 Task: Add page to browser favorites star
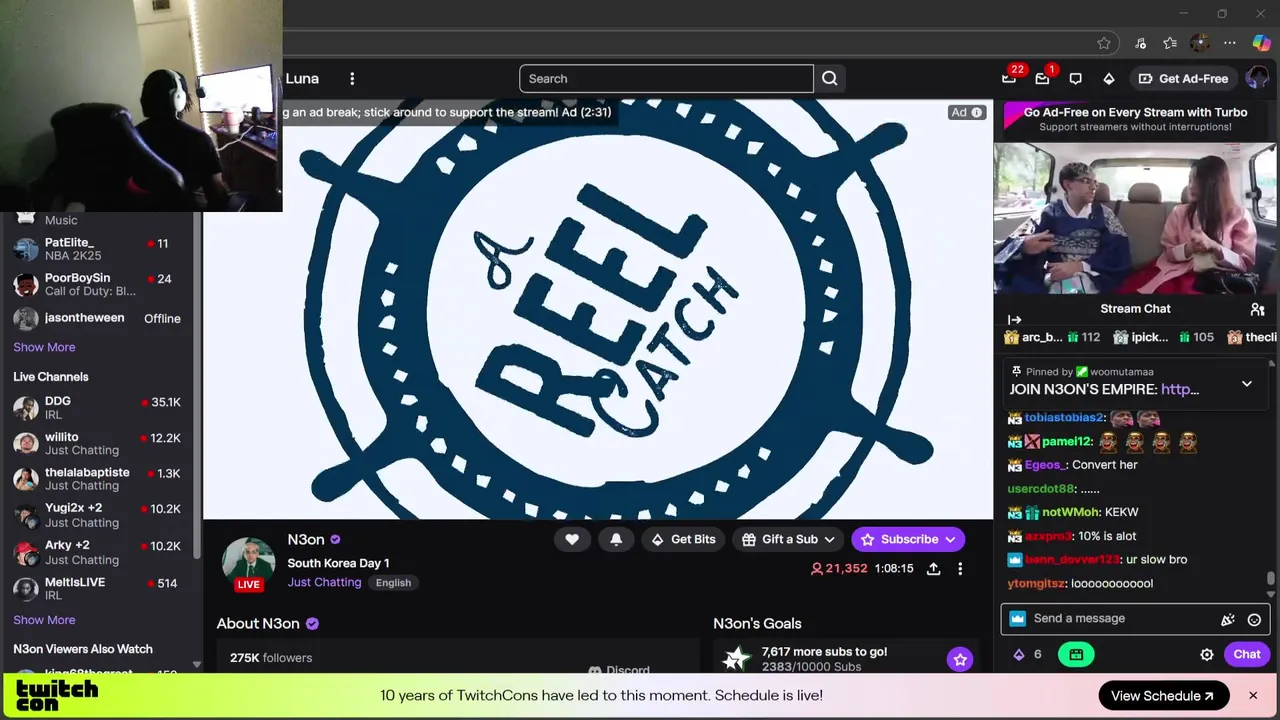coord(1104,43)
